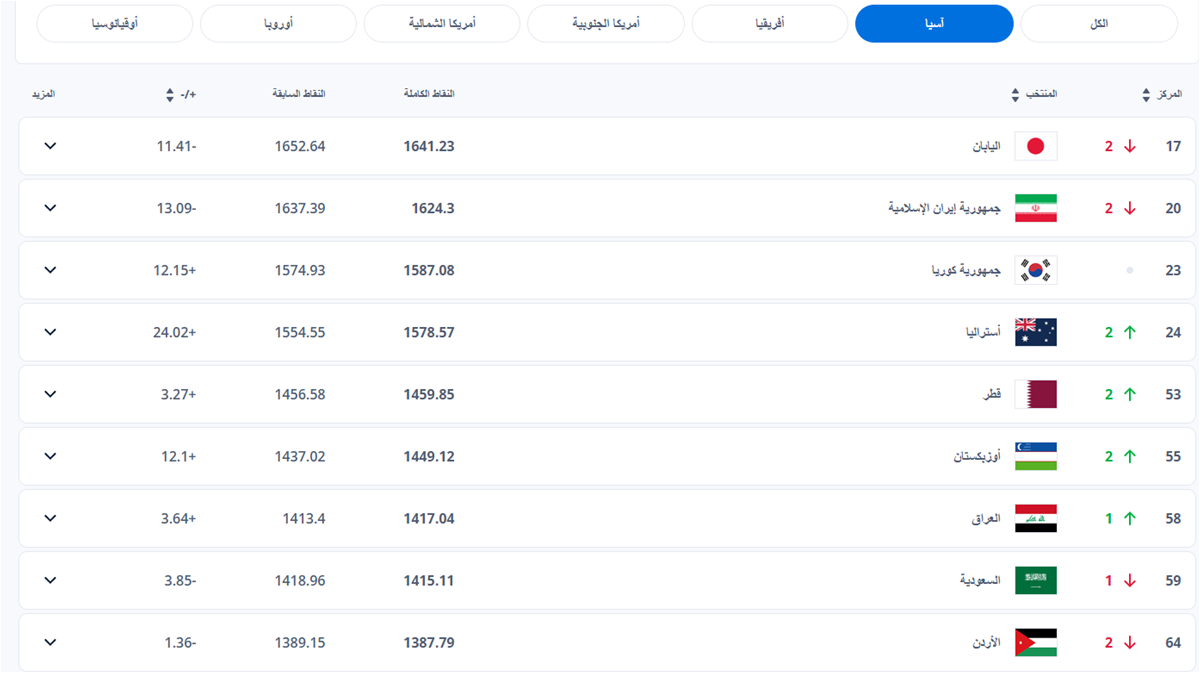Click the Jordan flag icon
This screenshot has width=1200, height=673.
click(1035, 642)
